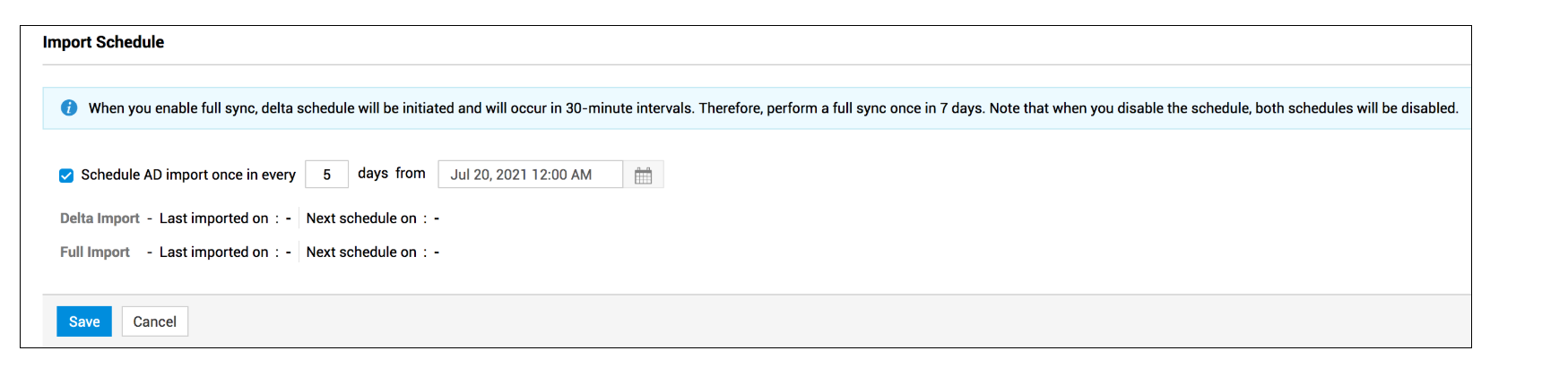Click the full sync info banner message
1568x368 pixels.
773,108
